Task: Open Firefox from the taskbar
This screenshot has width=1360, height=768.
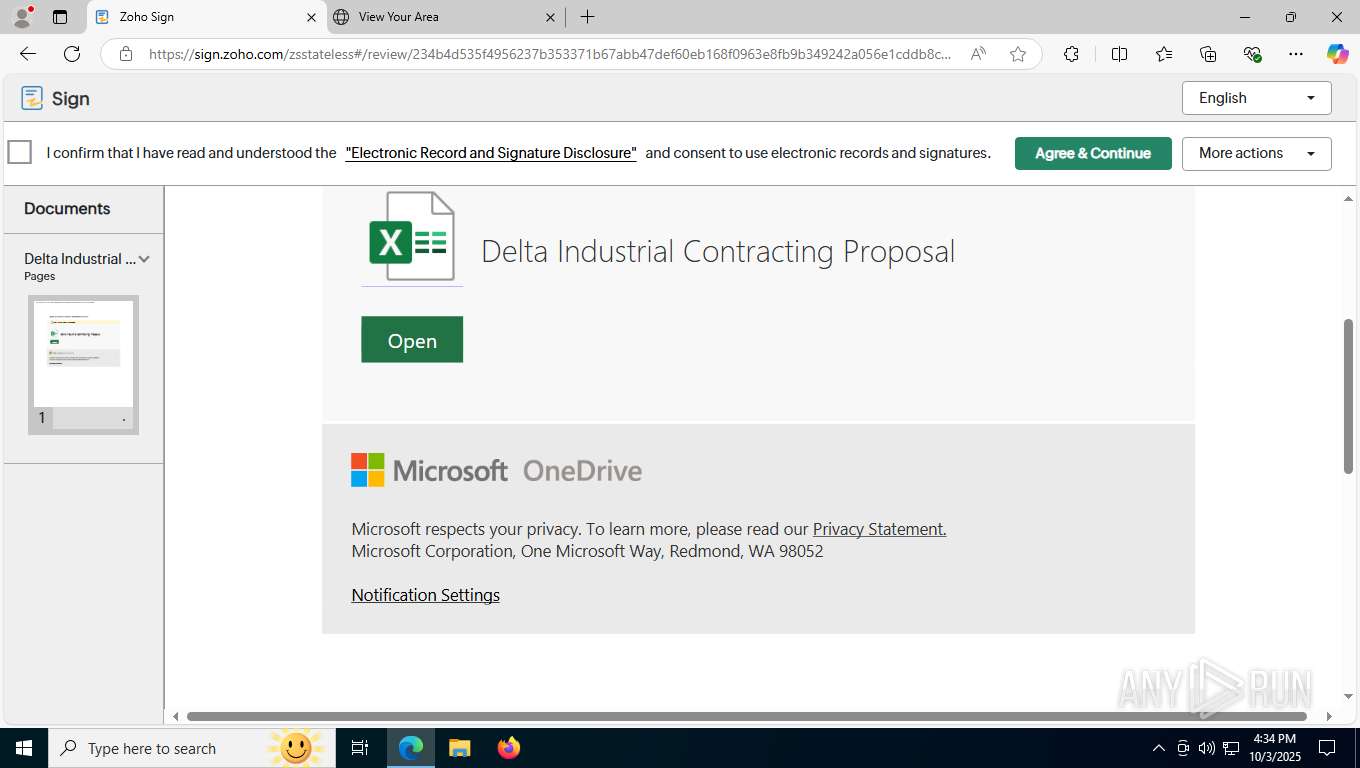Action: point(509,748)
